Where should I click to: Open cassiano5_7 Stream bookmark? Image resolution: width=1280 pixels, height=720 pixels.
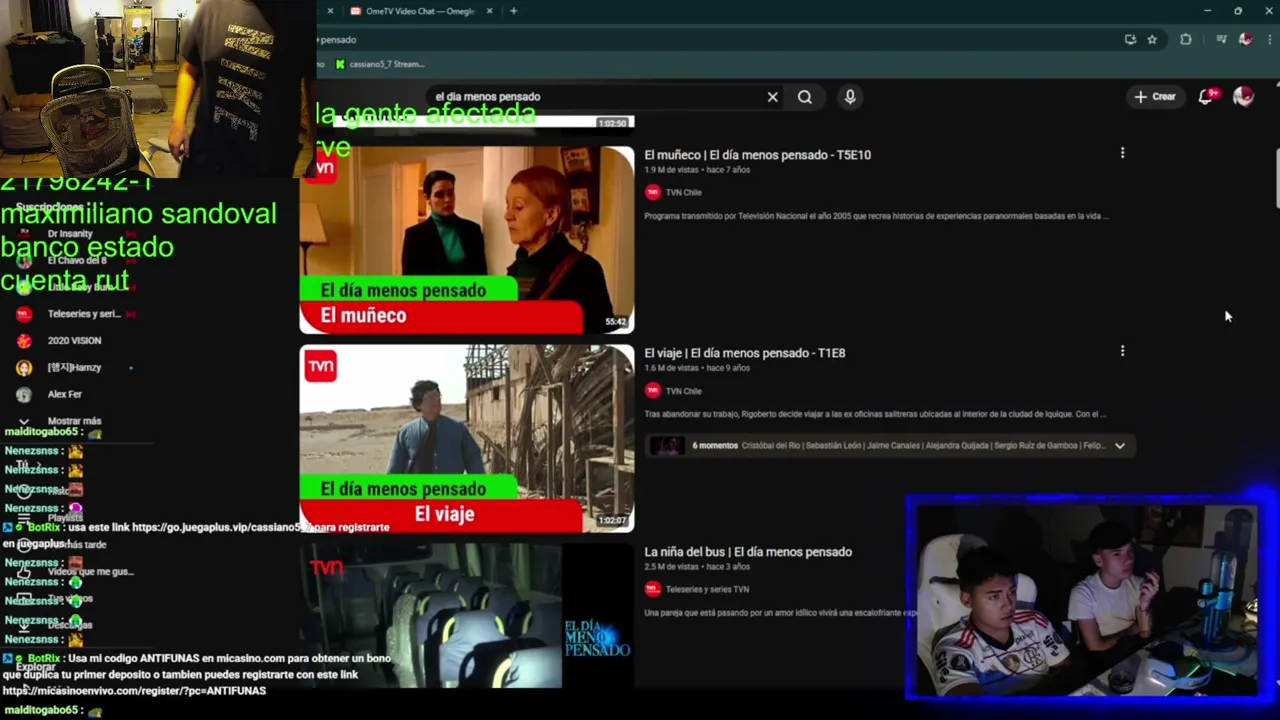tap(380, 64)
